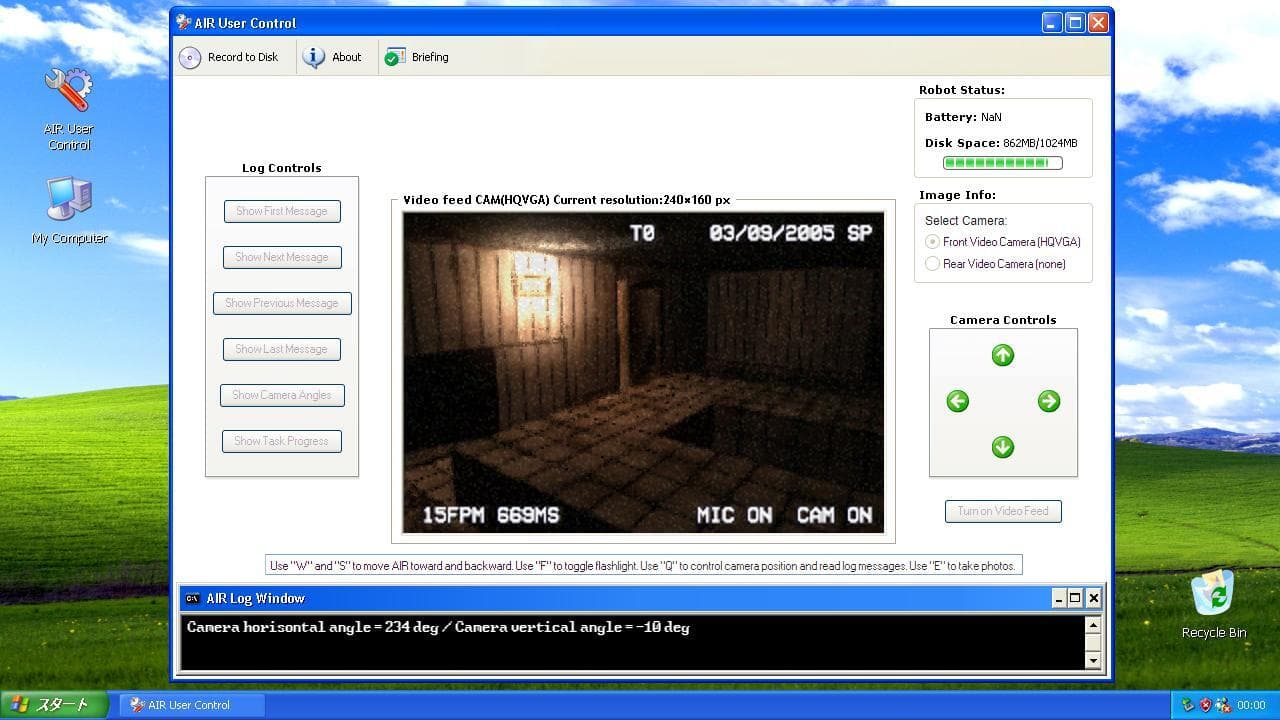This screenshot has height=720, width=1280.
Task: Click the AIR Log Window console icon
Action: click(192, 598)
